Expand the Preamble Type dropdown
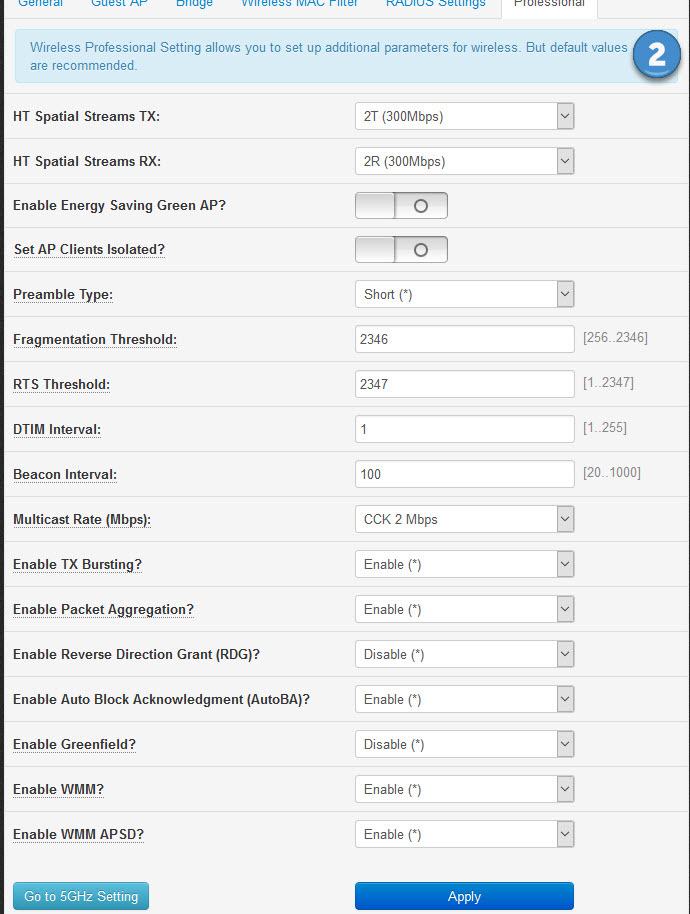The image size is (690, 914). click(x=464, y=294)
